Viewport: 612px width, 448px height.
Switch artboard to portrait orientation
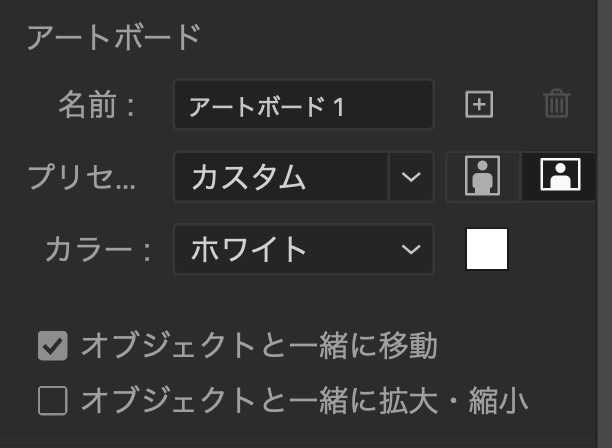pyautogui.click(x=483, y=177)
